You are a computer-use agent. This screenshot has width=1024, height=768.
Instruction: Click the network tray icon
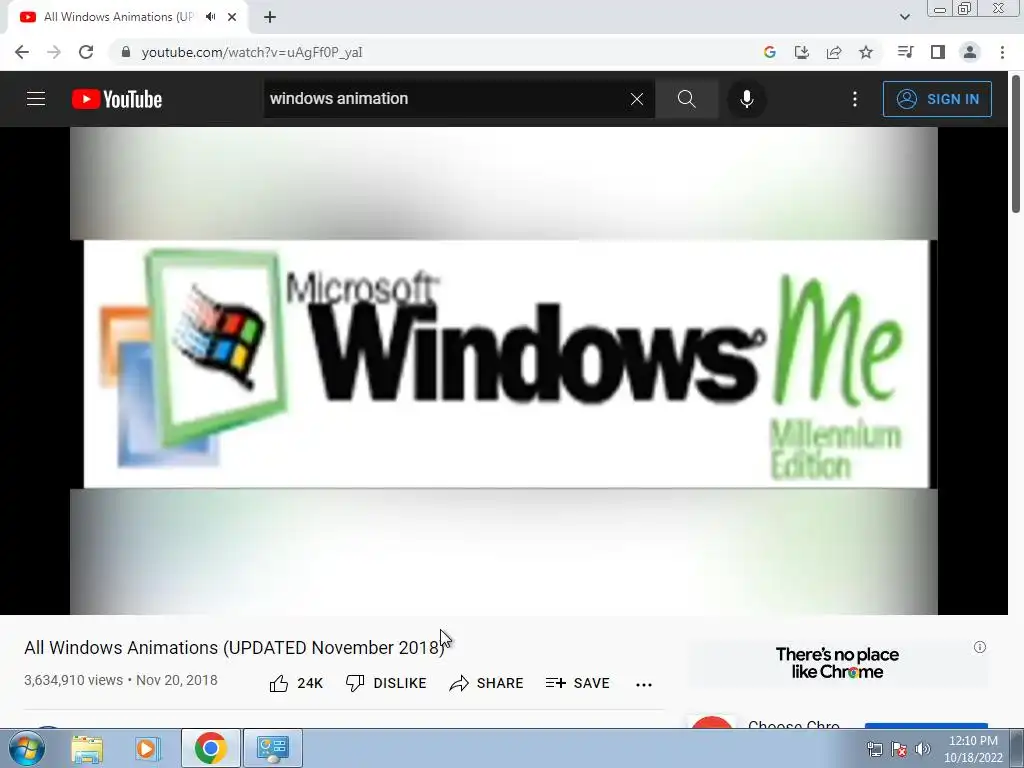coord(875,749)
